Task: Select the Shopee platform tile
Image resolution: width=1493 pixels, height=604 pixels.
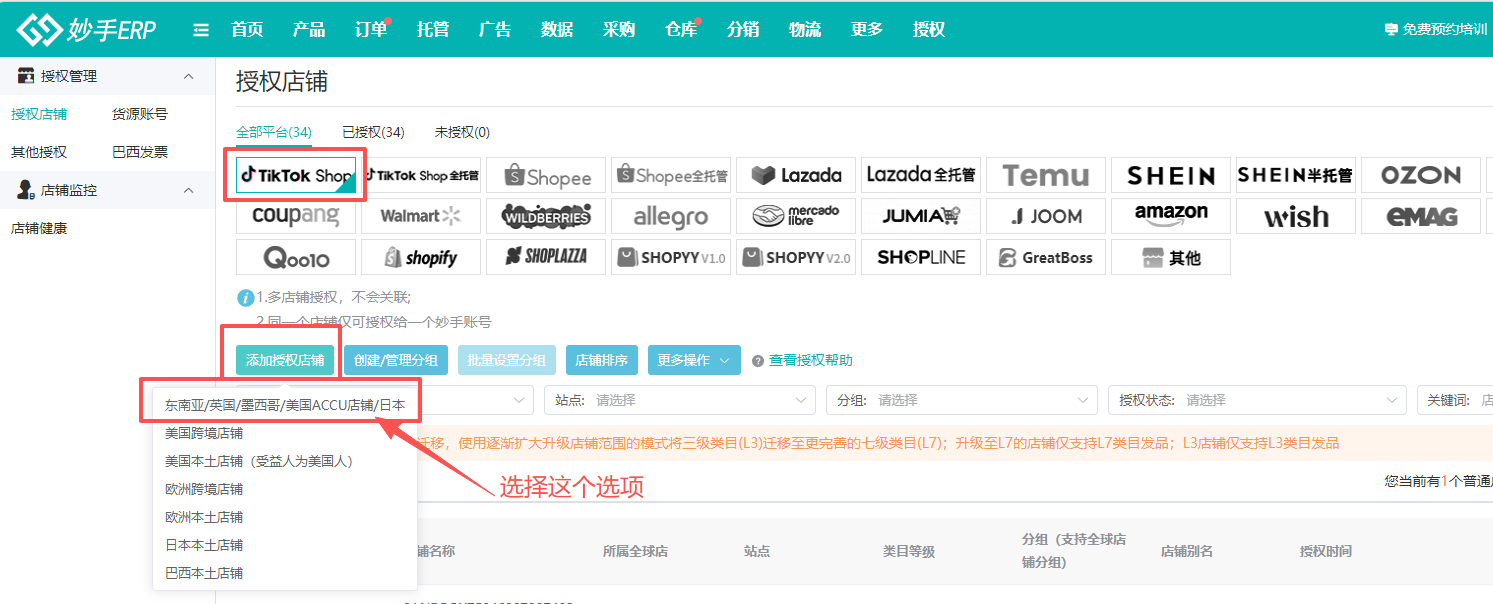Action: (546, 175)
